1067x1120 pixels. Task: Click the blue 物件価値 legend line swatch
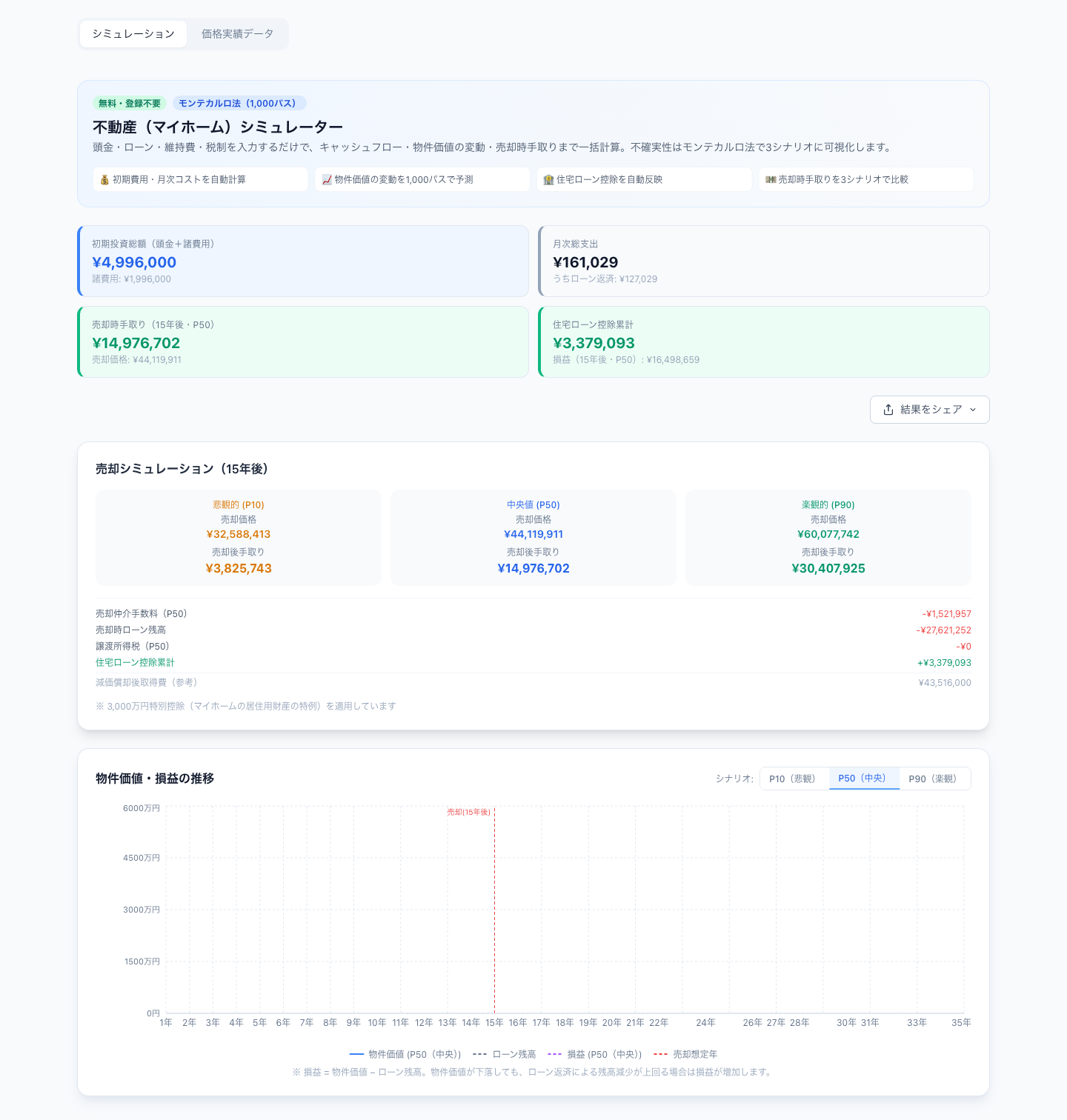click(356, 1054)
